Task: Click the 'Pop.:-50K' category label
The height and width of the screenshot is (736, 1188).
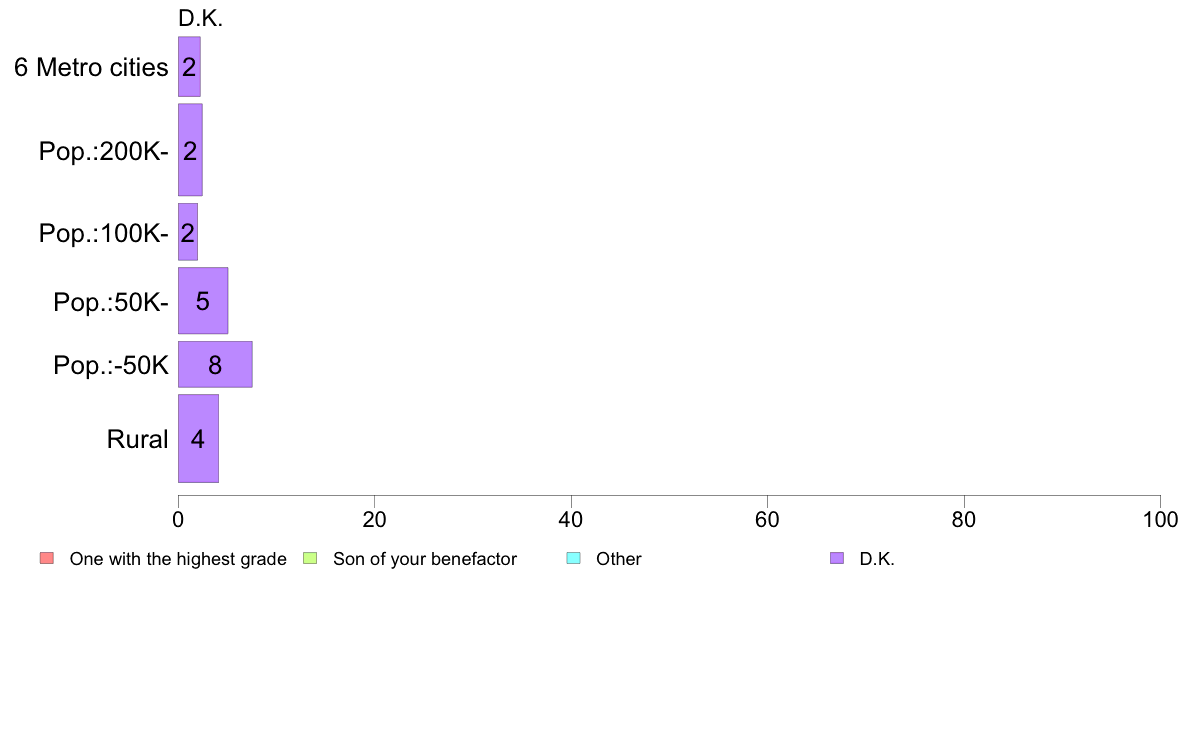Action: coord(111,365)
